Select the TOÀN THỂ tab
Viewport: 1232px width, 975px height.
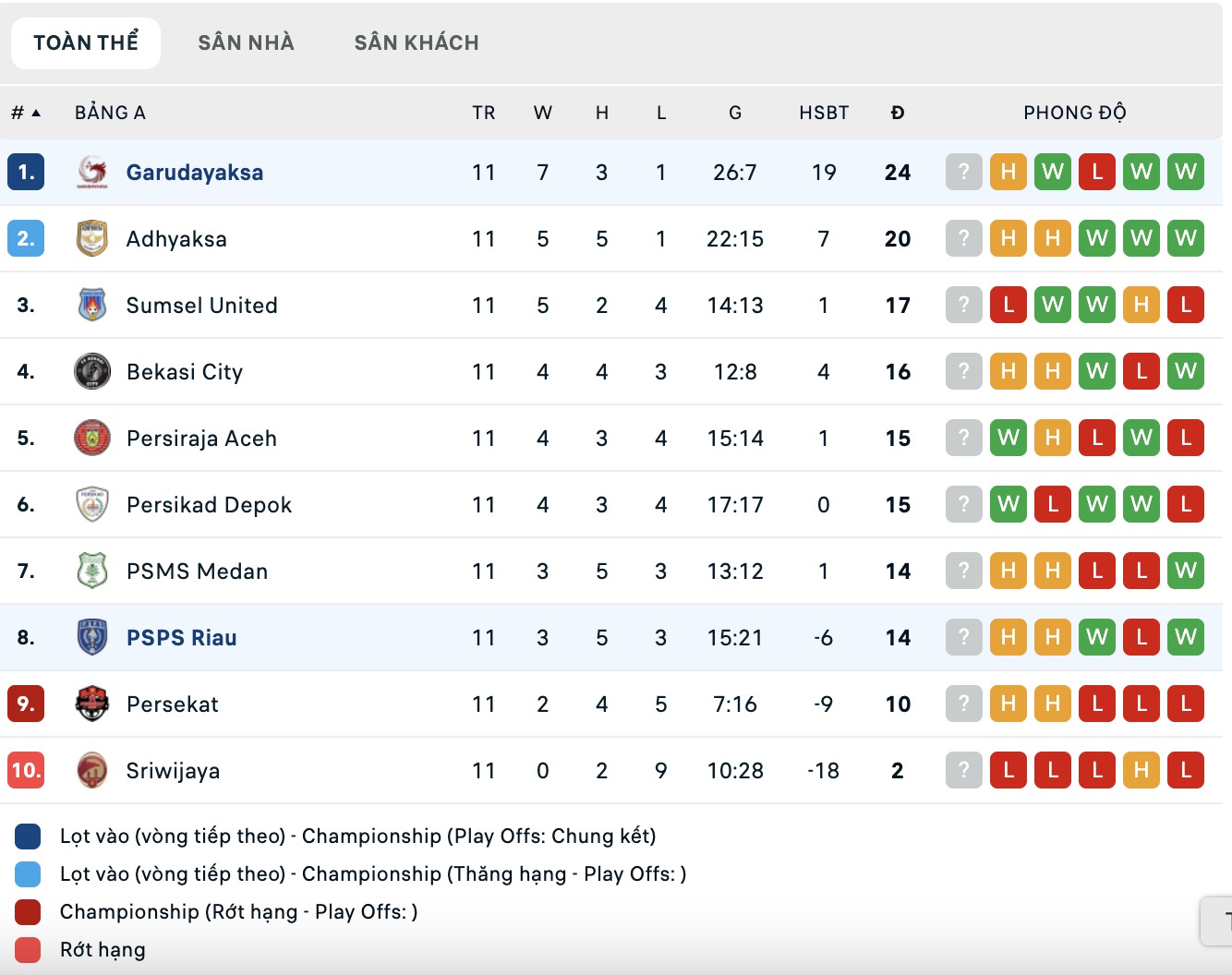85,42
